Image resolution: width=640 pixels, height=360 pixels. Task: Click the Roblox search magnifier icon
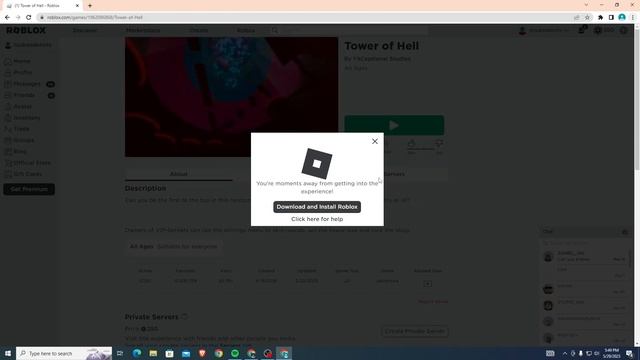pos(275,30)
